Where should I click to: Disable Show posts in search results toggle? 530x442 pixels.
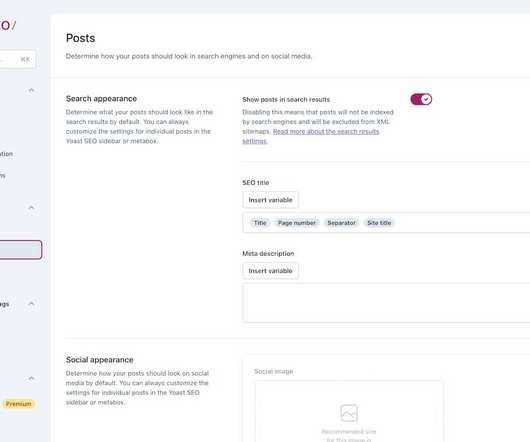pos(421,99)
